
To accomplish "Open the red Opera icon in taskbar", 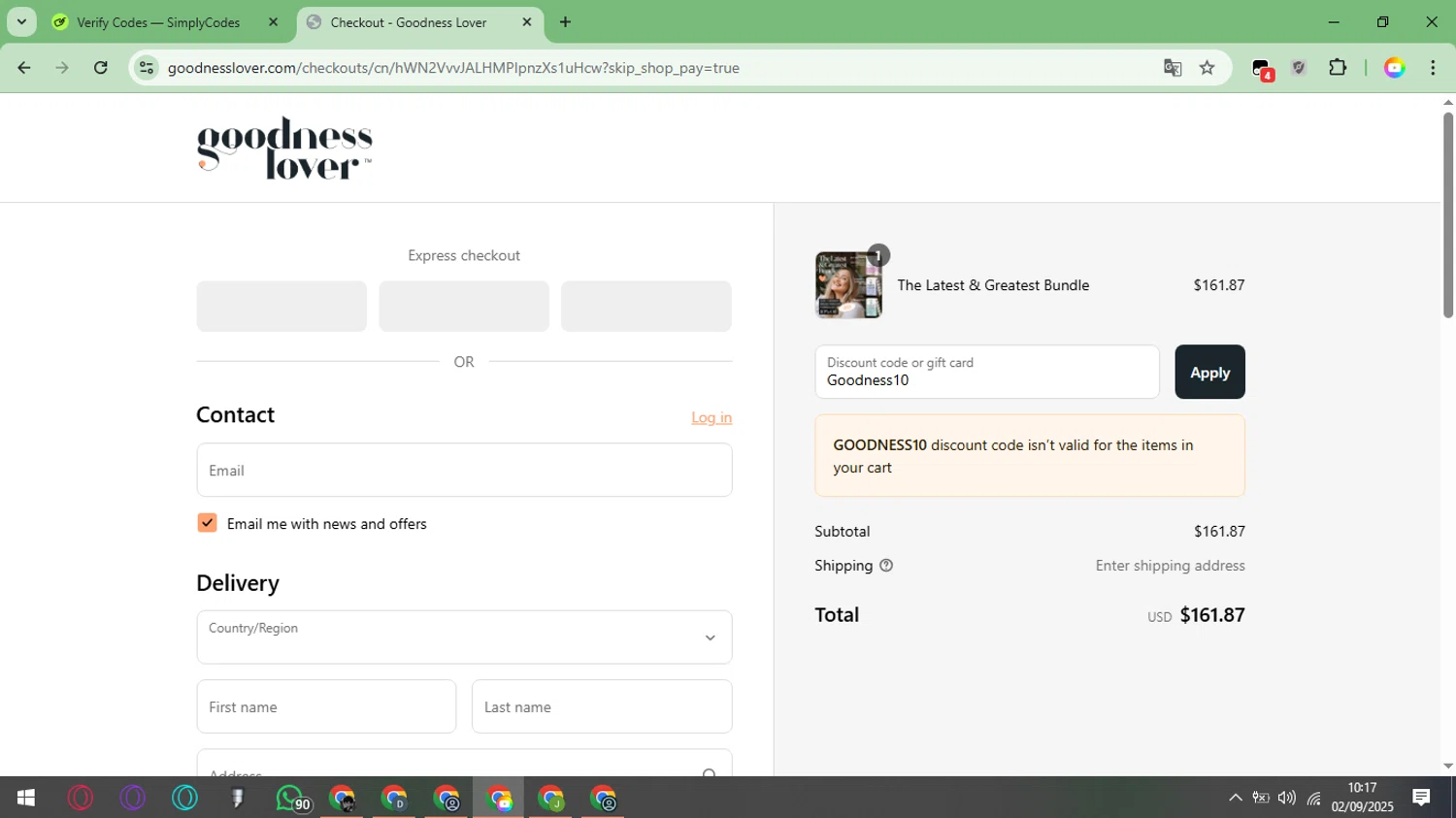I will pos(81,798).
